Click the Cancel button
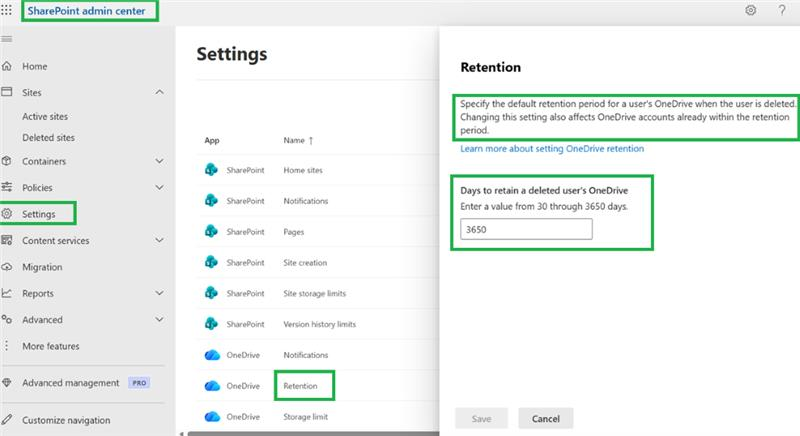Viewport: 800px width, 436px height. [x=546, y=419]
